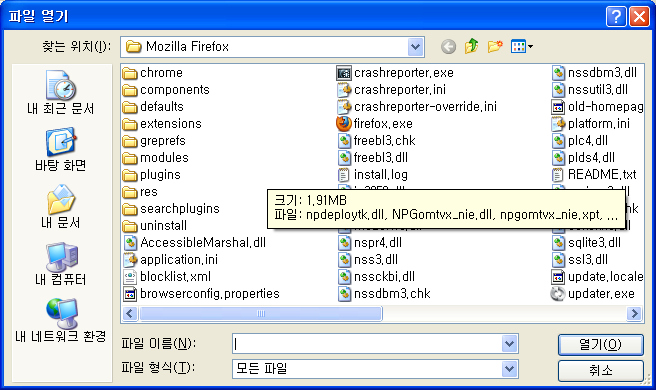Select plds4.dll file
Viewport: 656px width, 390px height.
583,158
